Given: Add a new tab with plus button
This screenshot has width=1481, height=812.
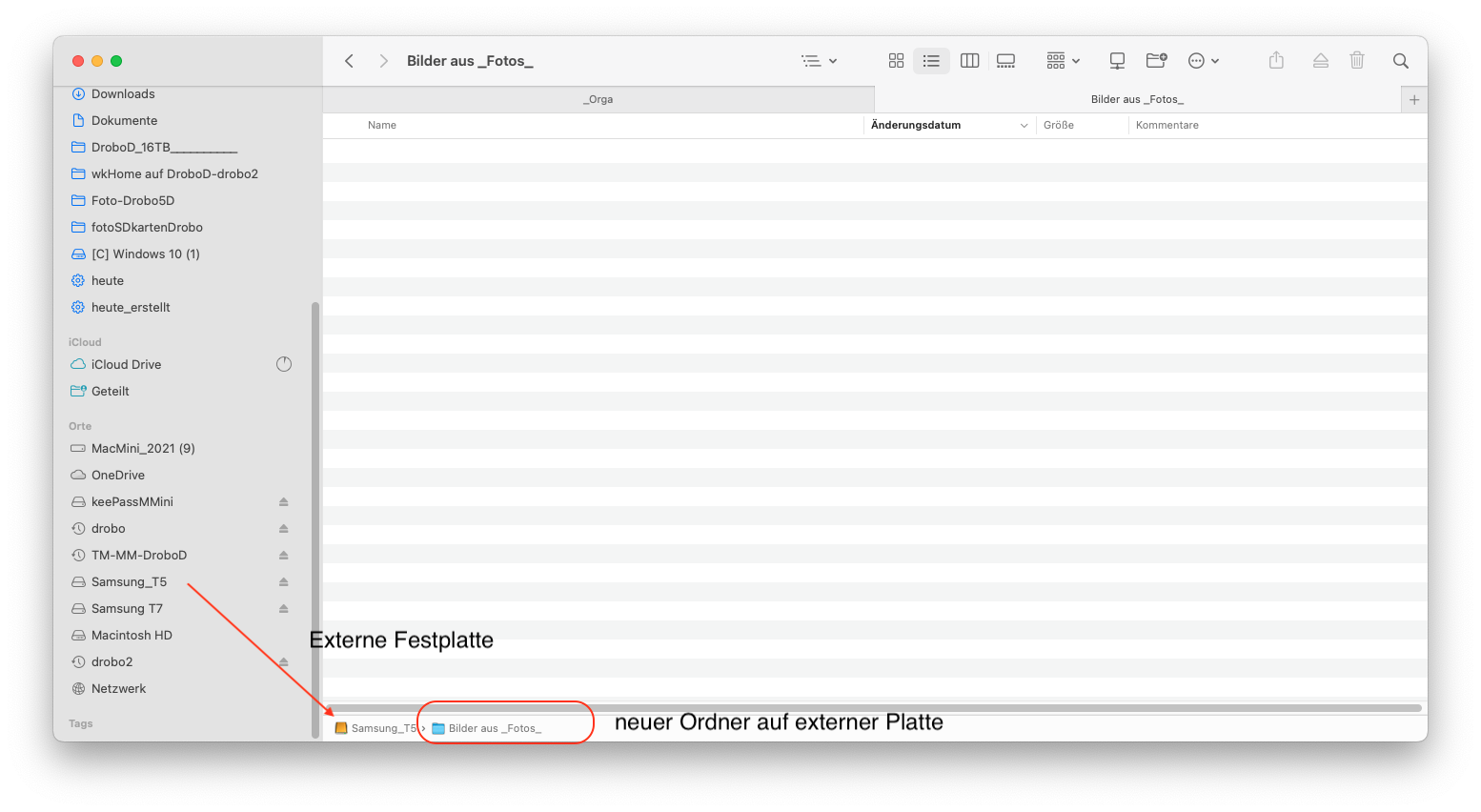Looking at the screenshot, I should click(x=1414, y=99).
